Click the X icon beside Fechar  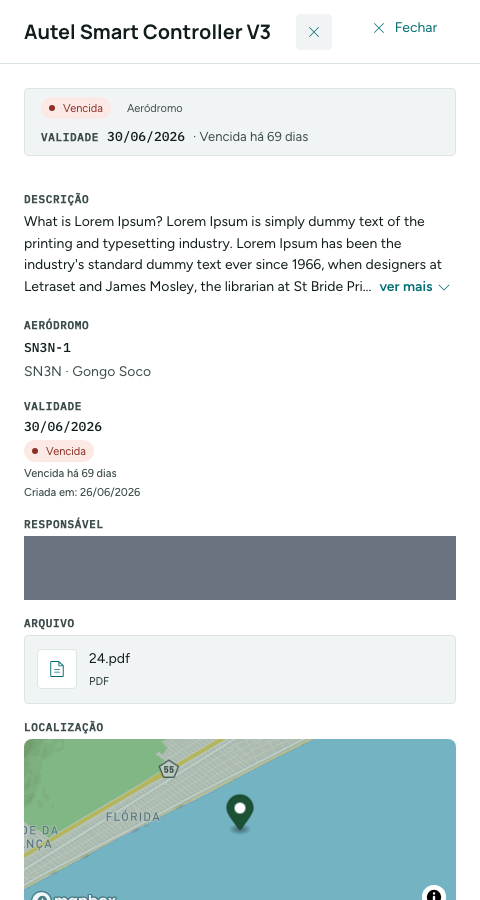point(379,28)
